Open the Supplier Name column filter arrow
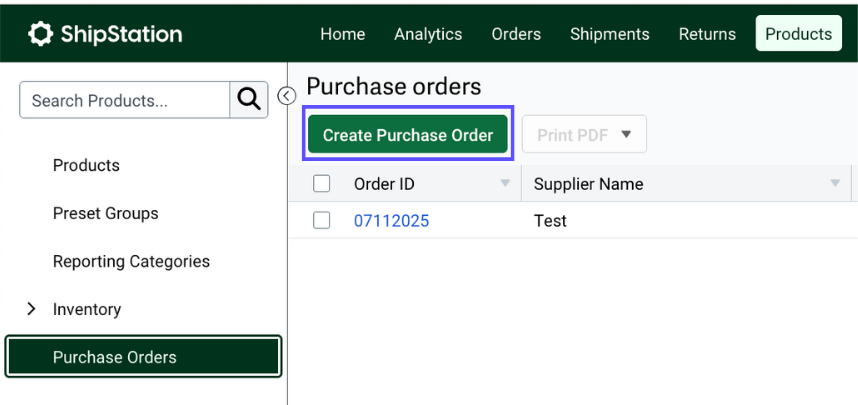This screenshot has height=405, width=858. 835,183
